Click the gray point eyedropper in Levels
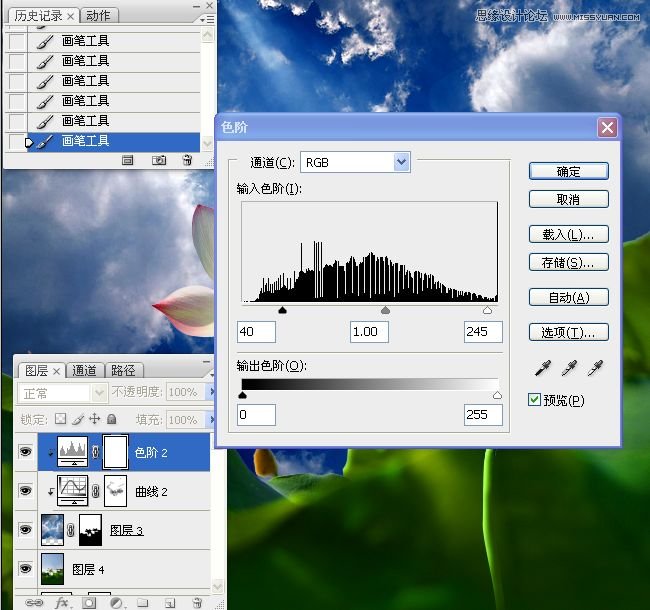The height and width of the screenshot is (610, 650). (x=569, y=368)
